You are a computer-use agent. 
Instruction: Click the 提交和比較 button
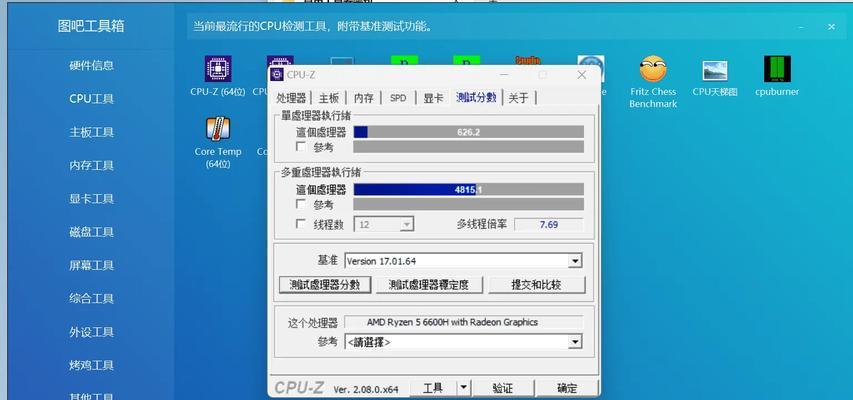point(536,285)
